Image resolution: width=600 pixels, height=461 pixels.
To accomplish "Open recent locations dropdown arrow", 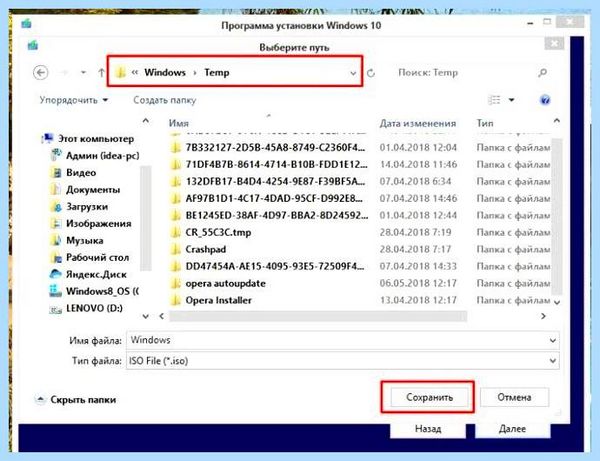I will point(83,72).
